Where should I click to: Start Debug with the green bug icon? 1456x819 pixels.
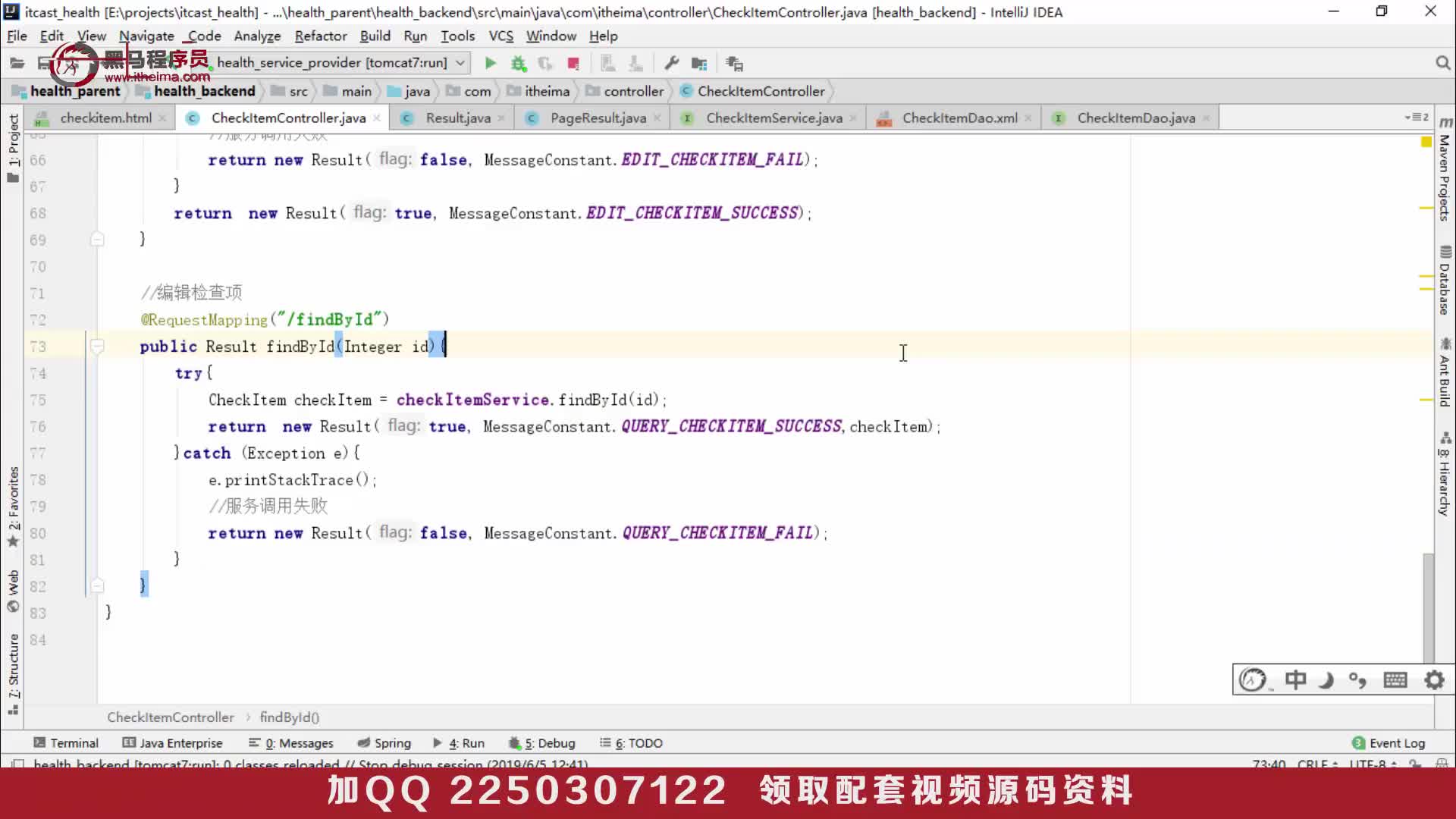point(519,63)
